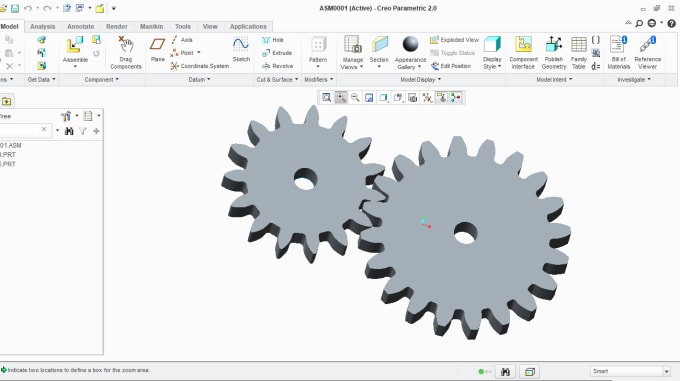Image resolution: width=680 pixels, height=381 pixels.
Task: Click the model tree binoculars find icon
Action: [69, 131]
